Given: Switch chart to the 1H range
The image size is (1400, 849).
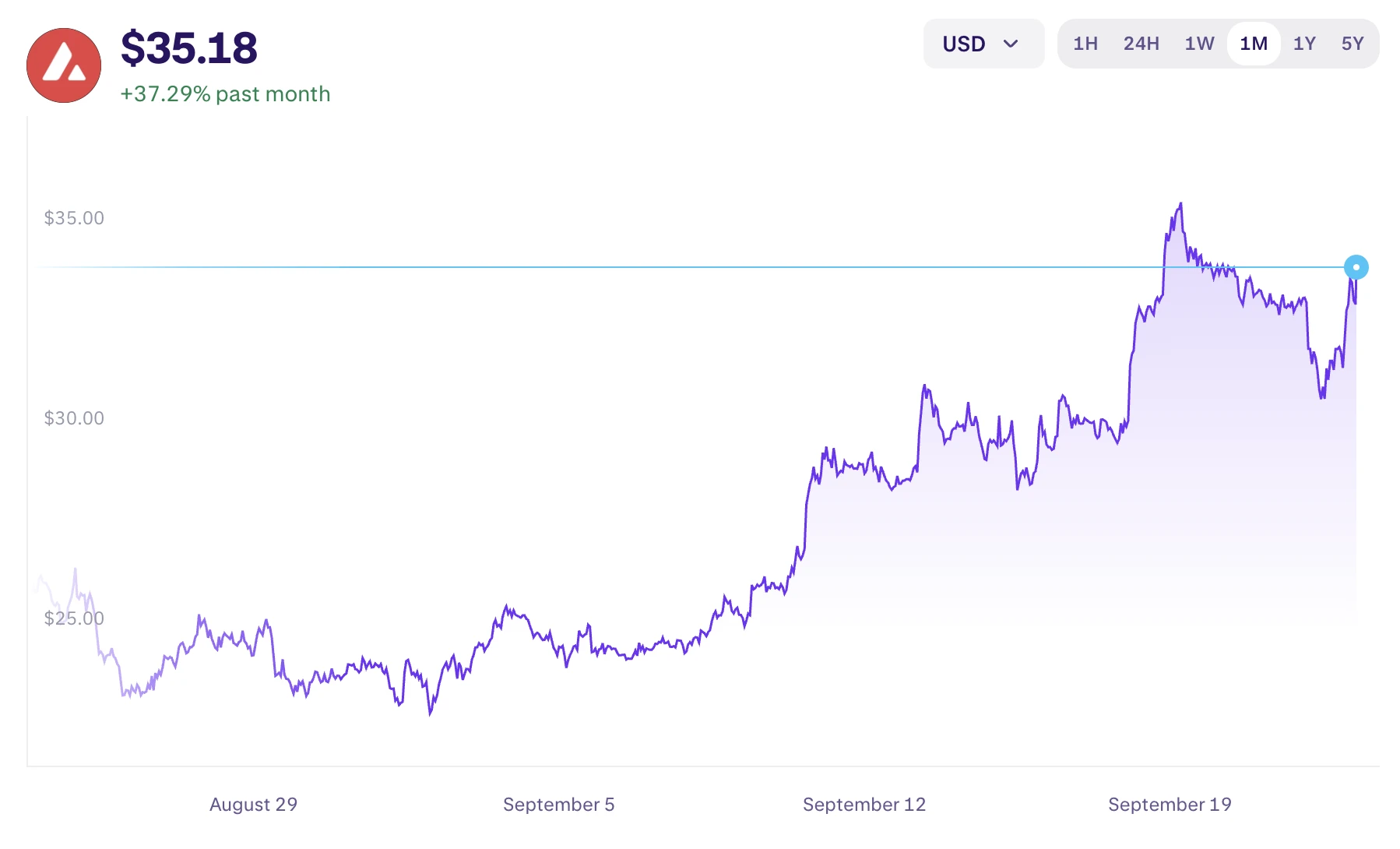Looking at the screenshot, I should 1085,44.
